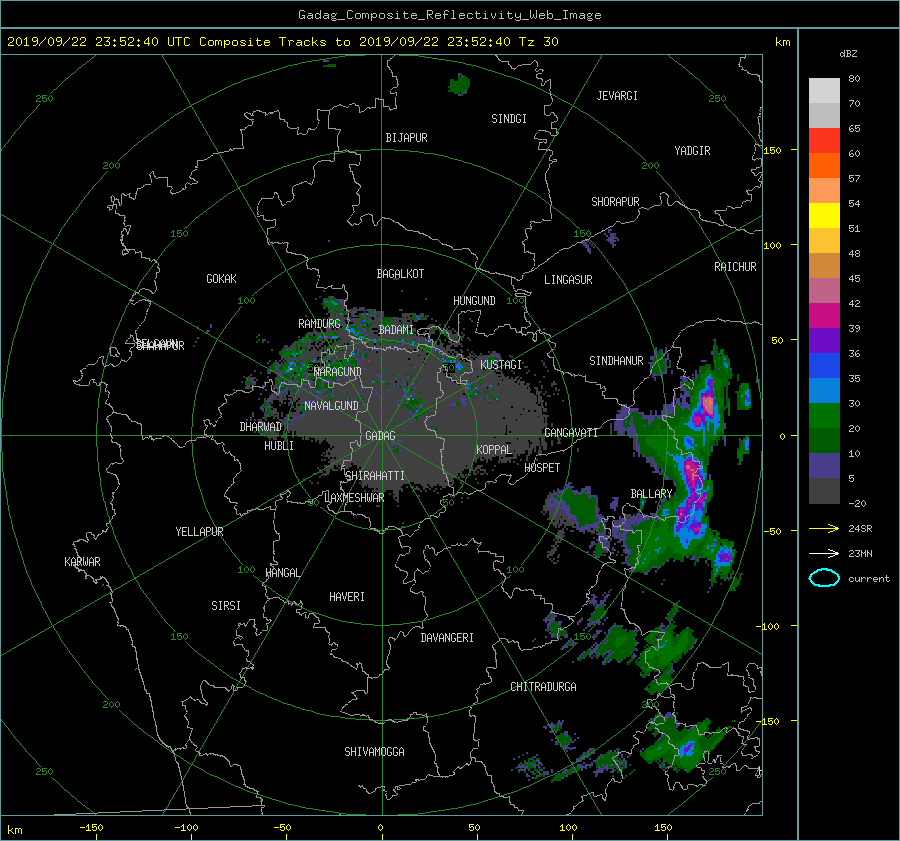The width and height of the screenshot is (900, 841).
Task: Click the dark gray -20 to 5 dBZ swatch
Action: pyautogui.click(x=824, y=491)
